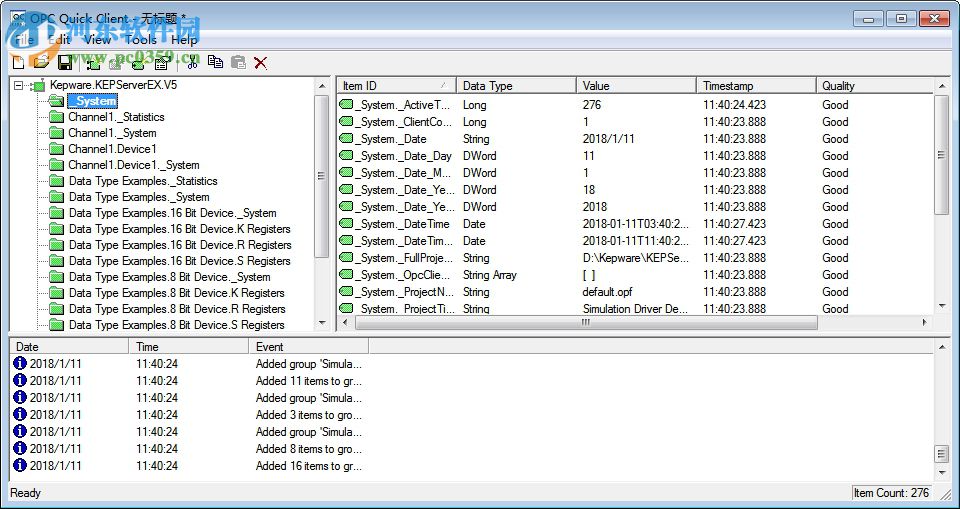This screenshot has width=960, height=509.
Task: Click the New Server Connection toolbar icon
Action: coord(94,62)
